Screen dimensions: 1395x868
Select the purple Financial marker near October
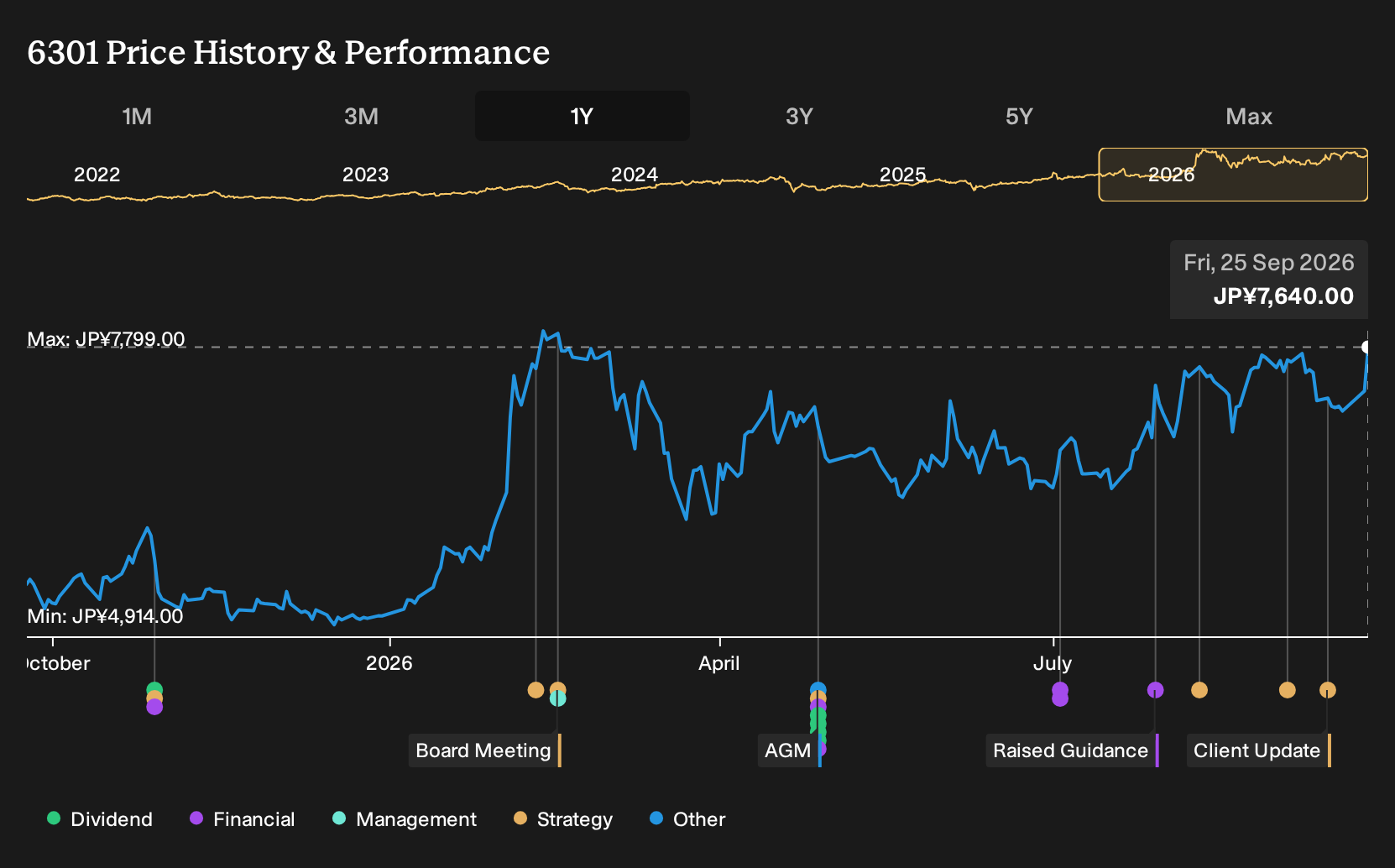point(154,707)
